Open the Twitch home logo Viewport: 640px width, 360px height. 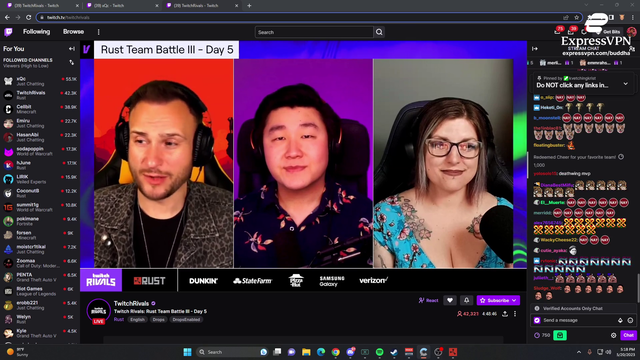click(x=8, y=32)
